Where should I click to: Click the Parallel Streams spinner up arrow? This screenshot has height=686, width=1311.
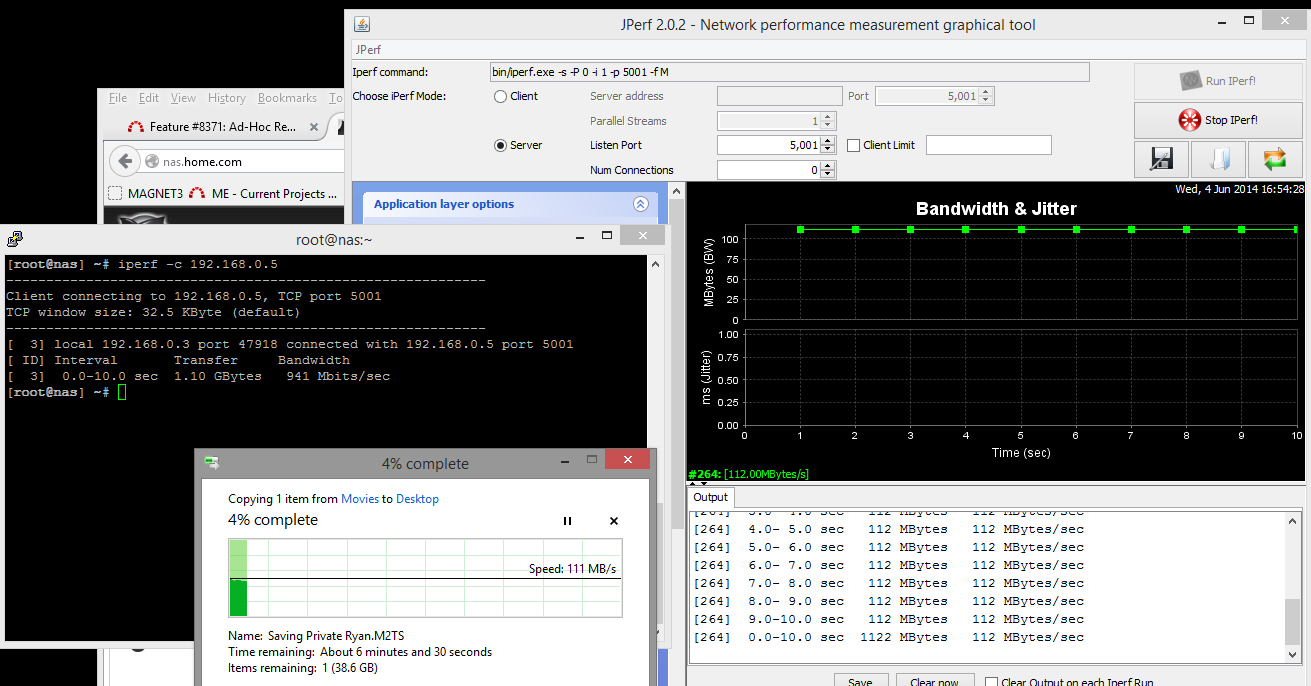[x=829, y=116]
